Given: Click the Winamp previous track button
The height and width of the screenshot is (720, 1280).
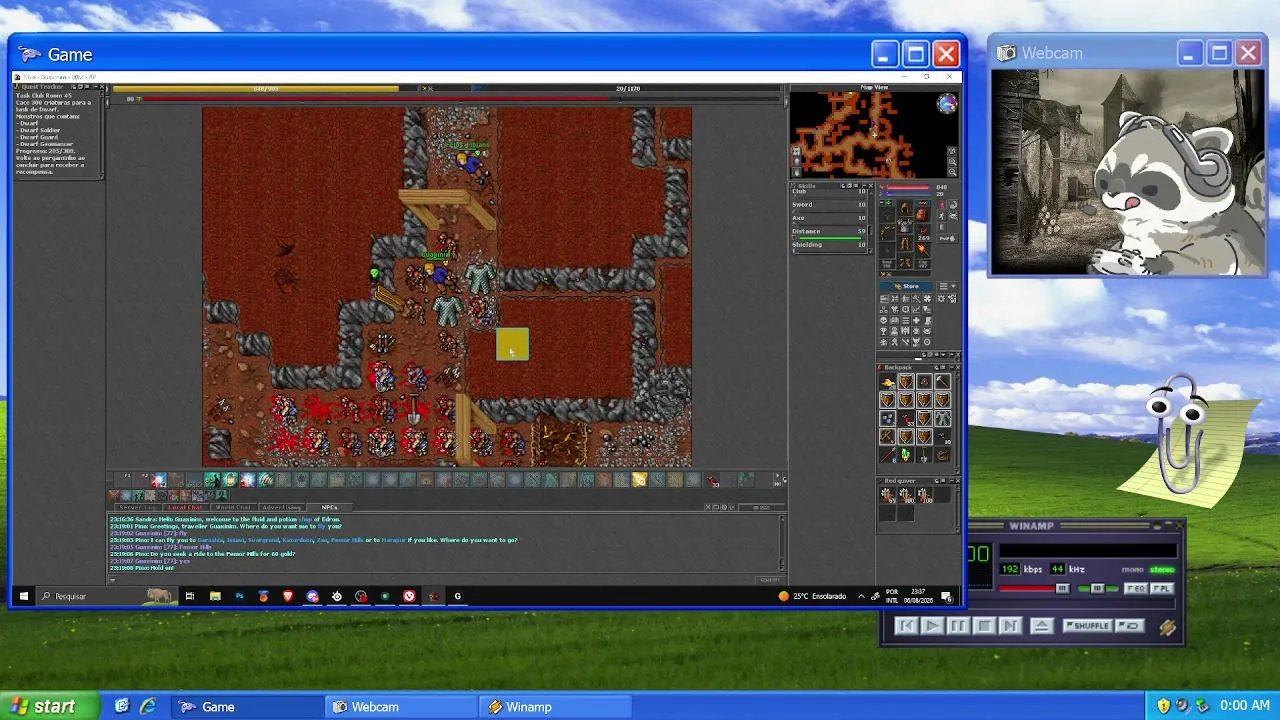Looking at the screenshot, I should [906, 626].
